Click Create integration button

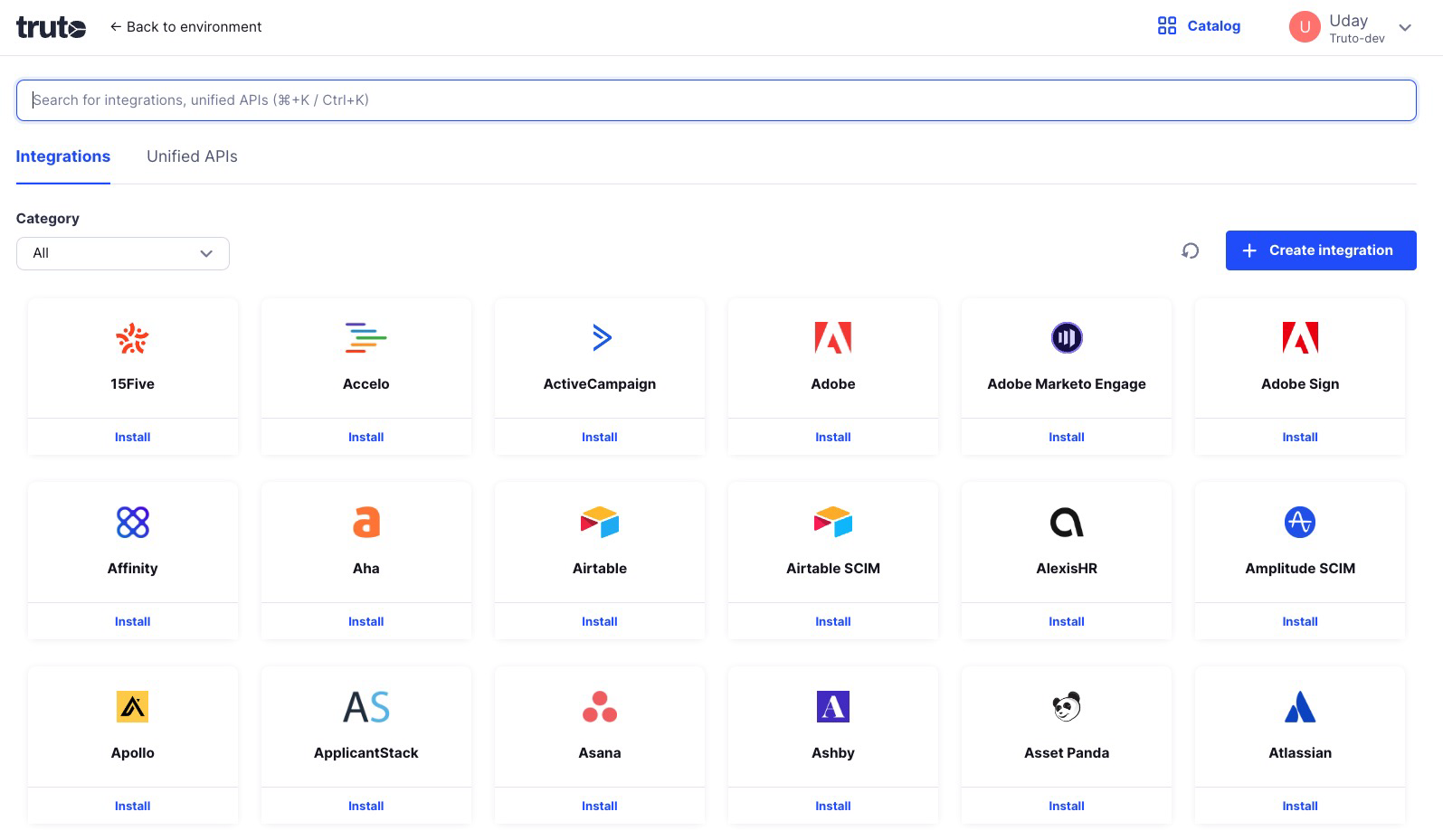1321,250
